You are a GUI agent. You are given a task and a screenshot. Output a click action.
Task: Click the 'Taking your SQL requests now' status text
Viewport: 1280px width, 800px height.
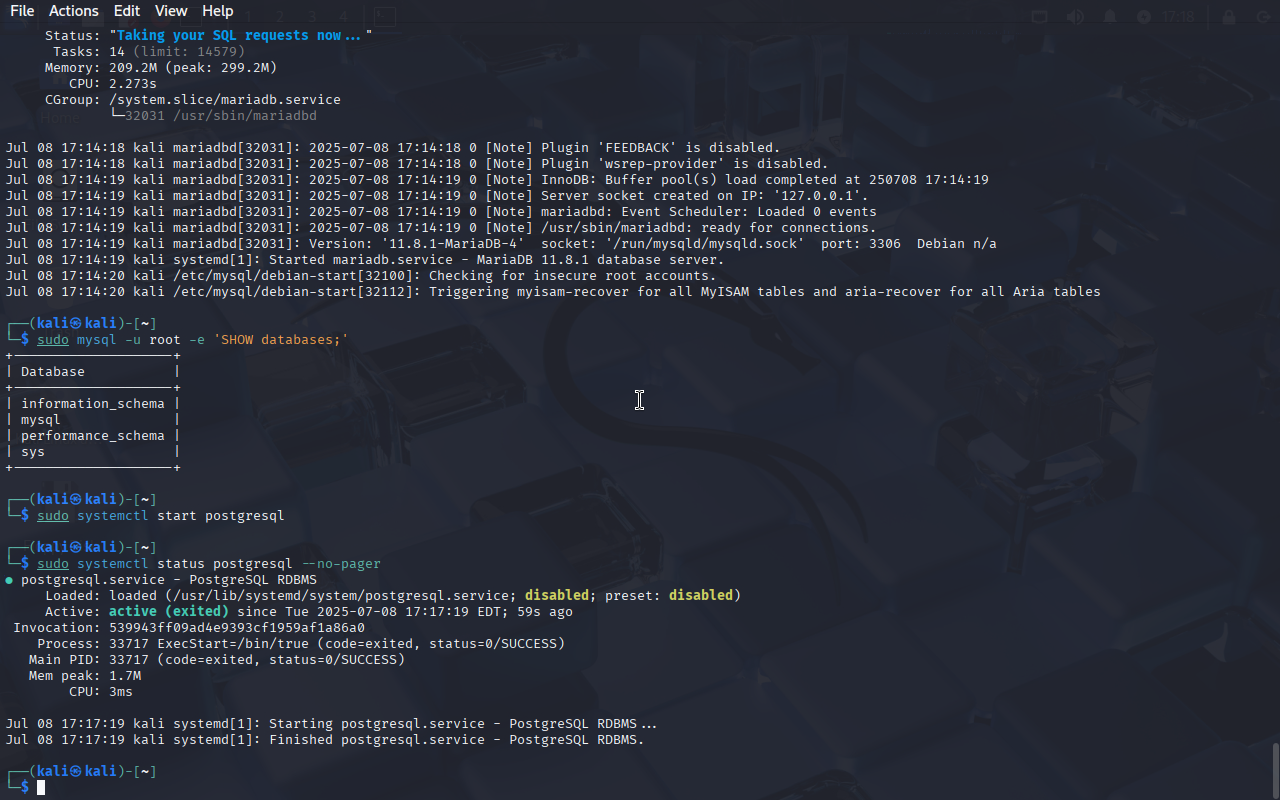tap(241, 35)
